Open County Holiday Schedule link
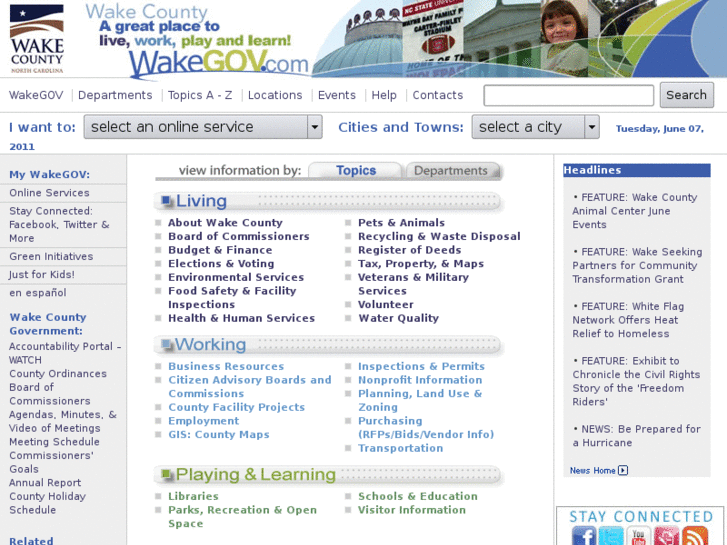The width and height of the screenshot is (727, 545). (x=47, y=503)
